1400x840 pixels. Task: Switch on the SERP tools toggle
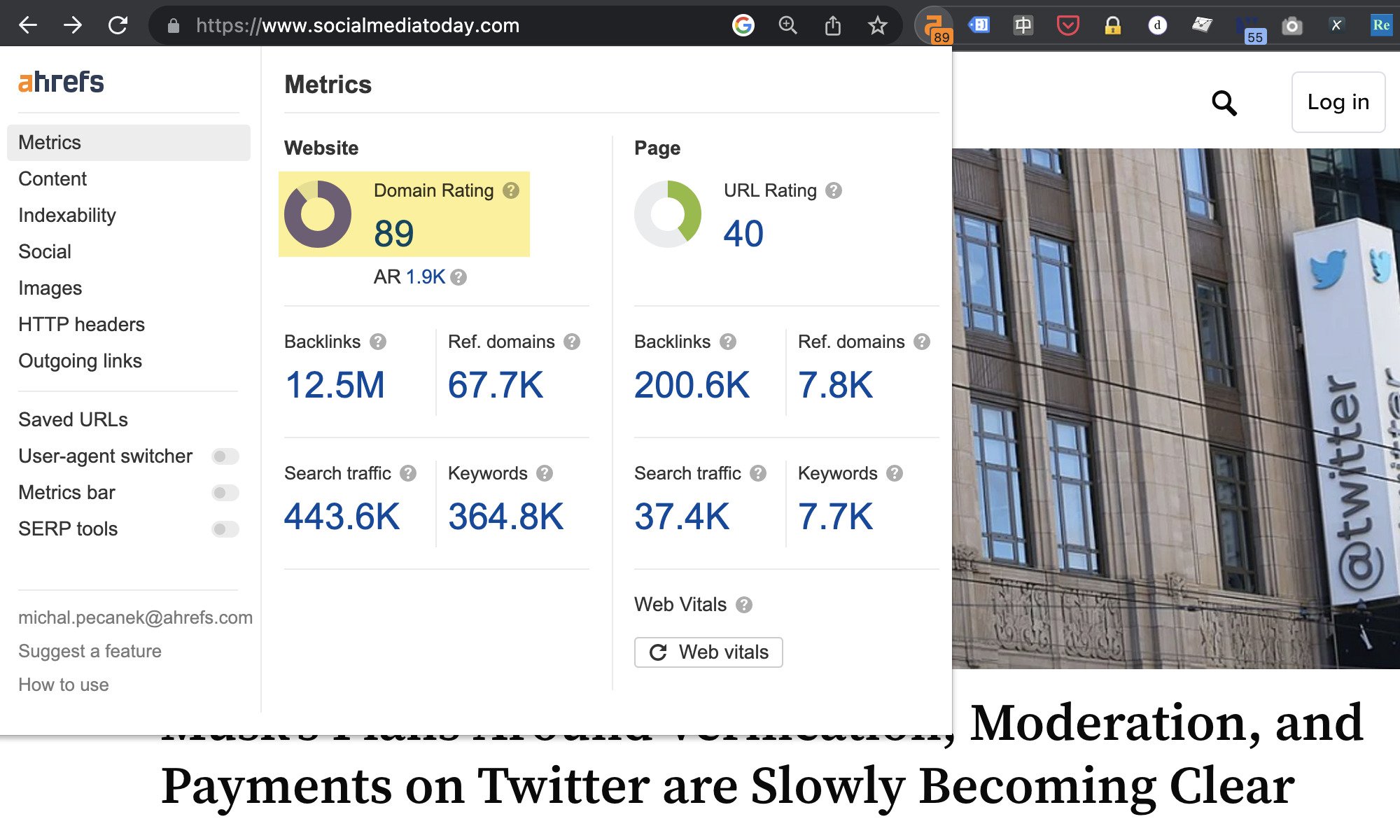tap(225, 529)
